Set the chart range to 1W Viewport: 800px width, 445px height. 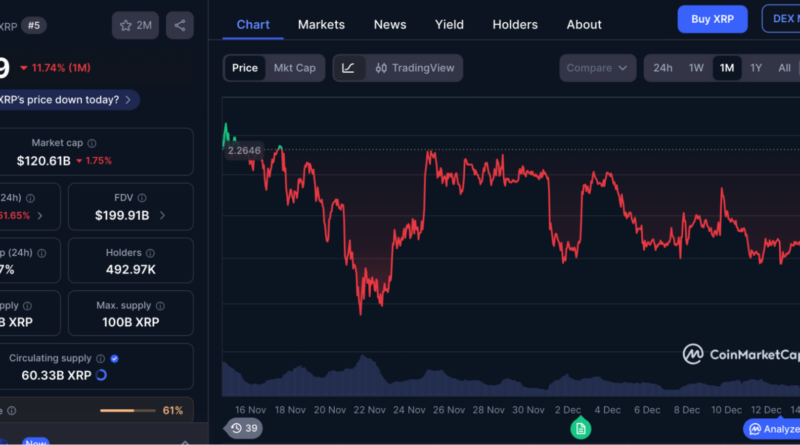coord(696,68)
